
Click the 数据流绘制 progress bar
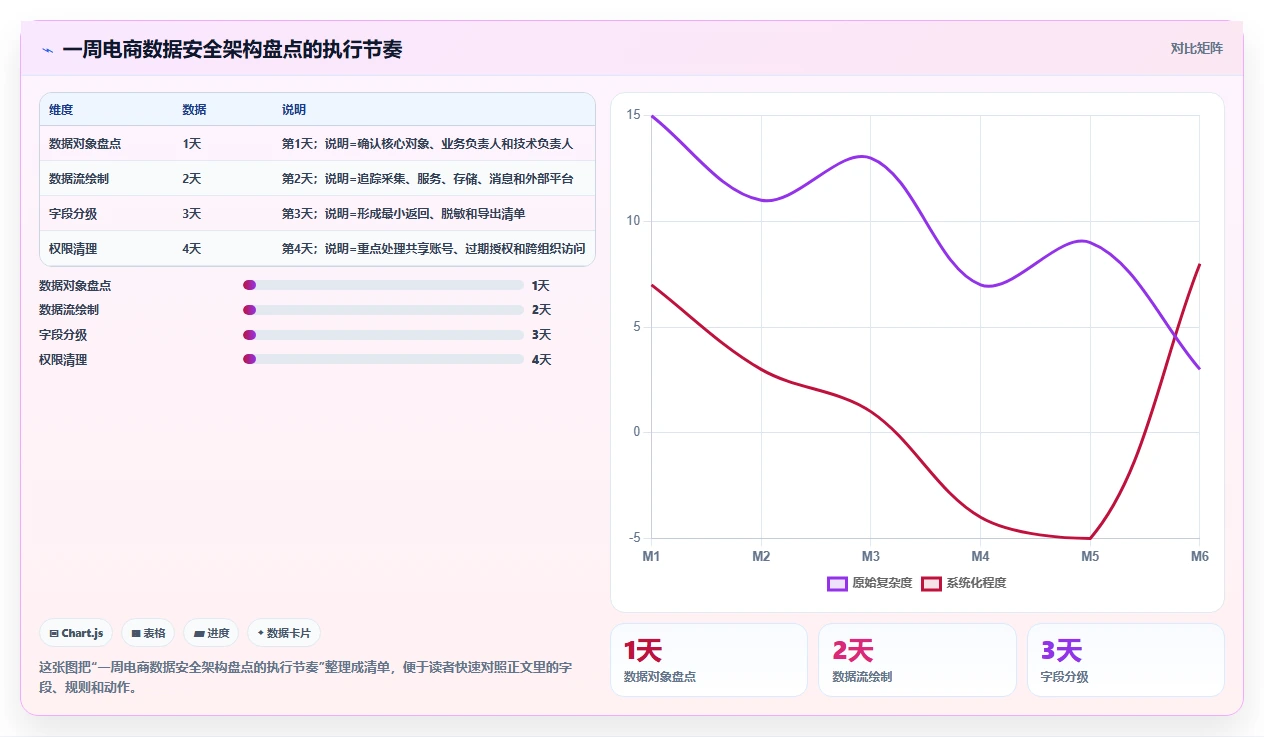(383, 310)
